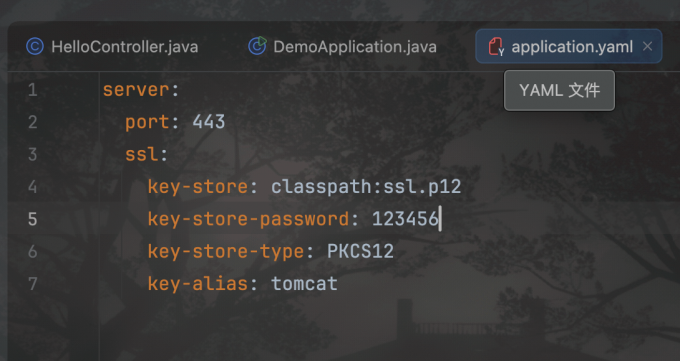
Task: Click the DemoApplication.java runnable class icon
Action: coord(257,46)
